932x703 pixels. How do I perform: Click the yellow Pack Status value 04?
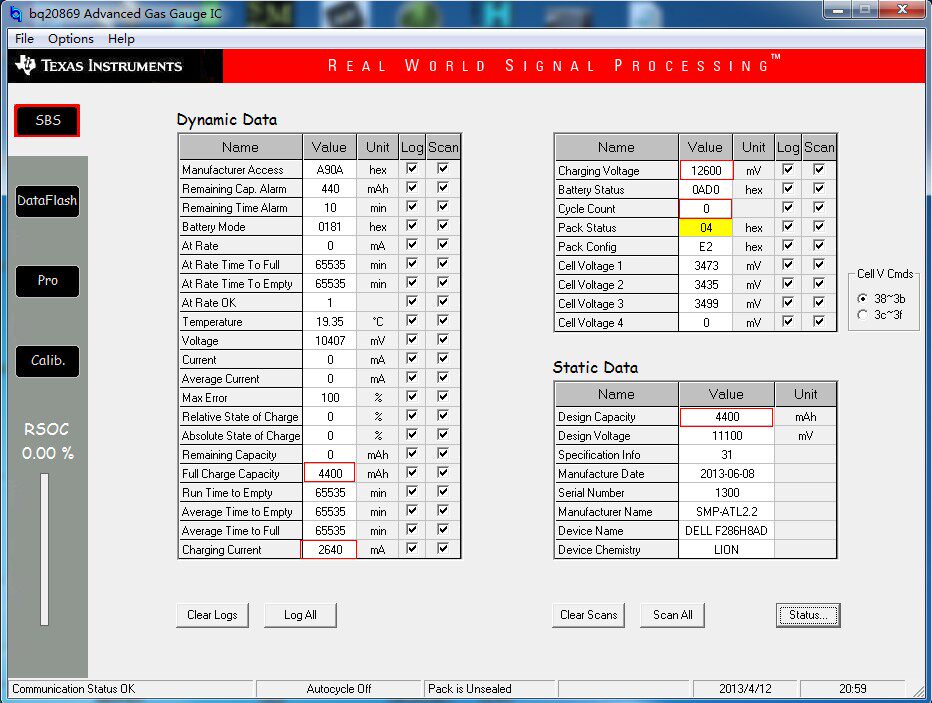[x=706, y=228]
